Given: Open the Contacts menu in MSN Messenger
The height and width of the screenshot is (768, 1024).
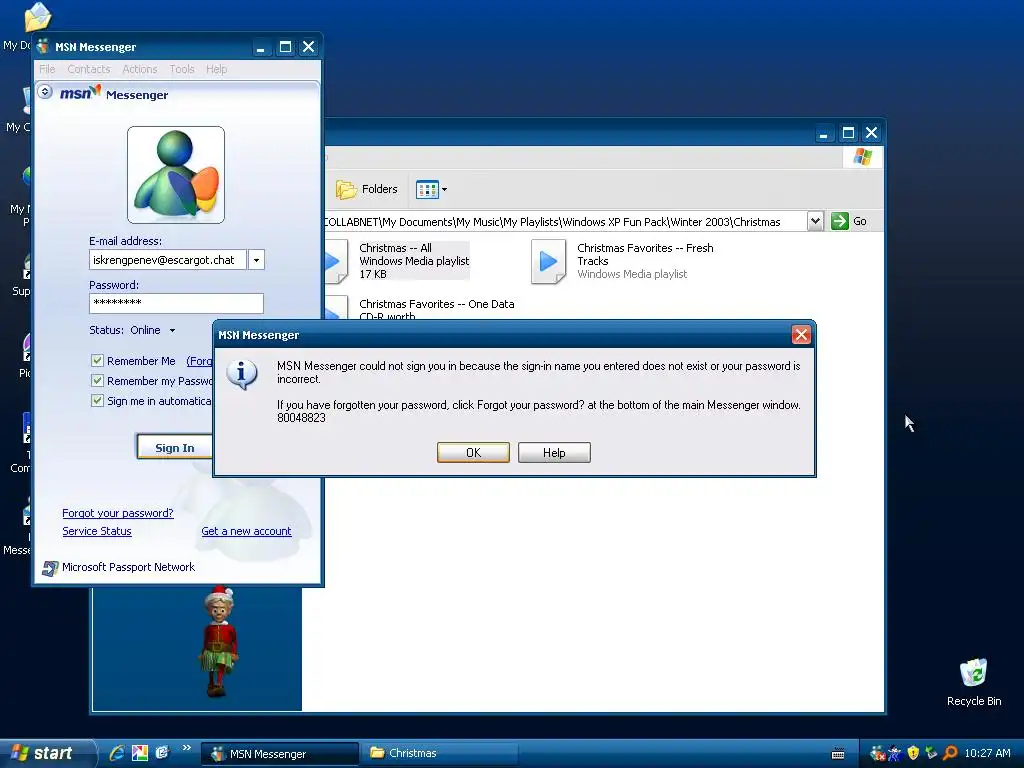Looking at the screenshot, I should click(x=89, y=69).
